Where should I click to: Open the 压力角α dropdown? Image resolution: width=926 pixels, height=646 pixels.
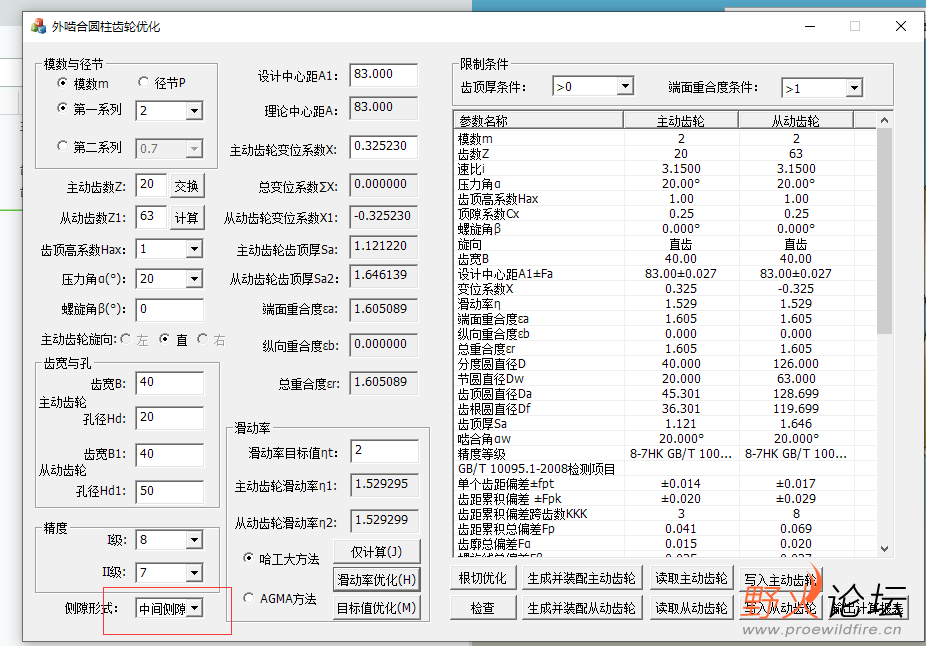click(x=194, y=279)
